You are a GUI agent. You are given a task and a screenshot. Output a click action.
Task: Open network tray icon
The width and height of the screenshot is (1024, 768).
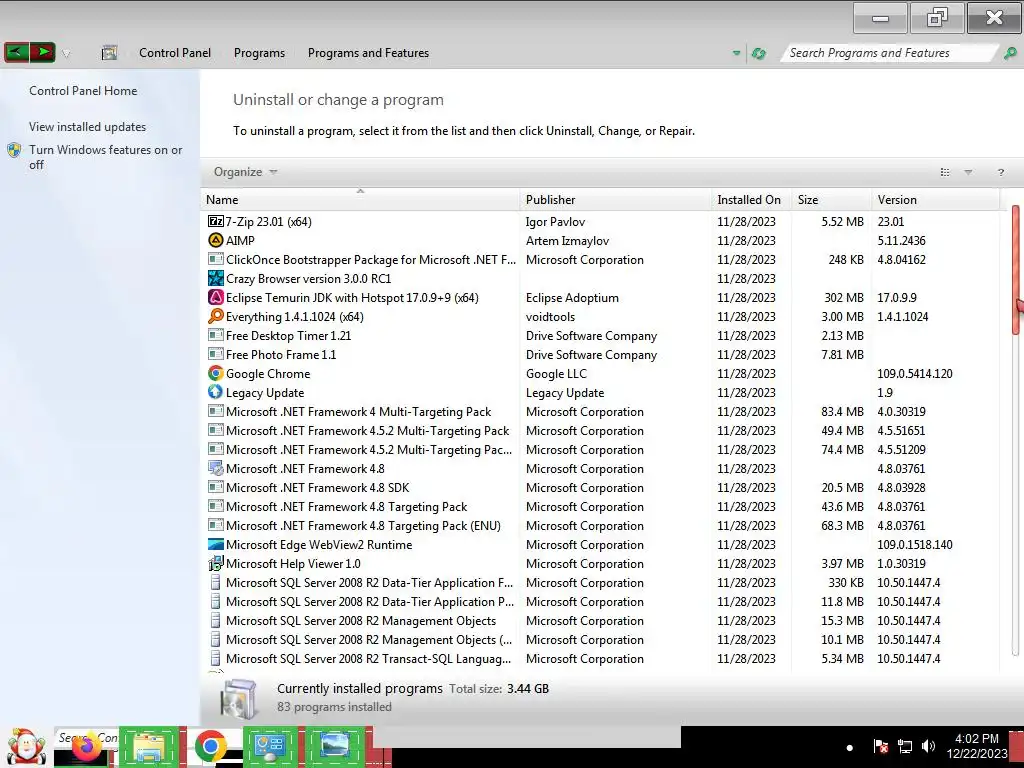point(904,746)
